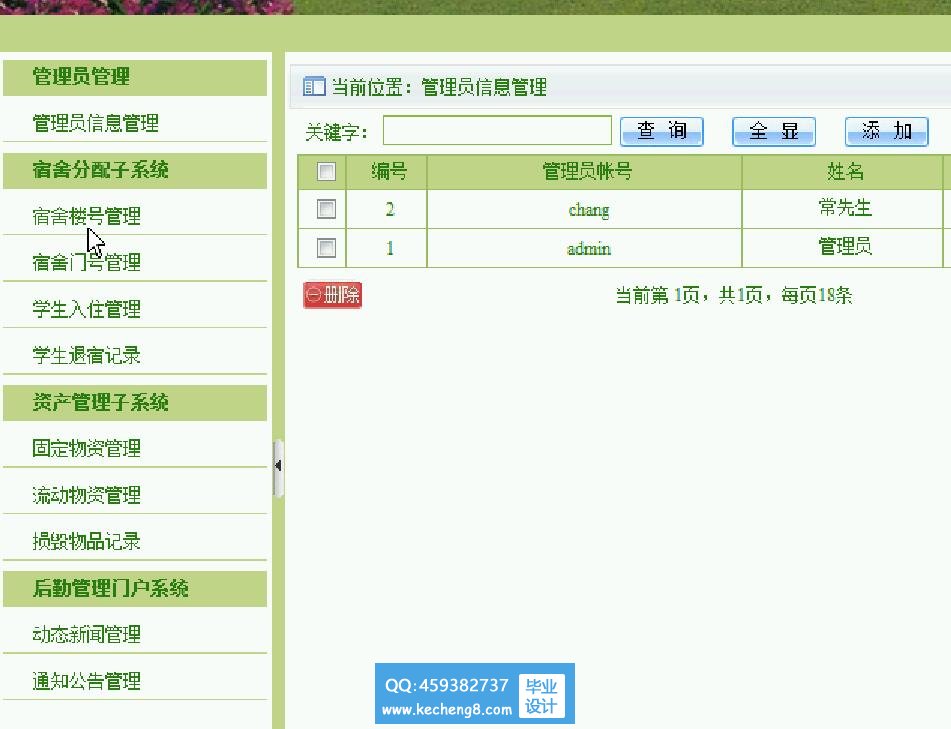Open 宿舍楼号管理 menu item
The image size is (951, 729).
pos(86,216)
